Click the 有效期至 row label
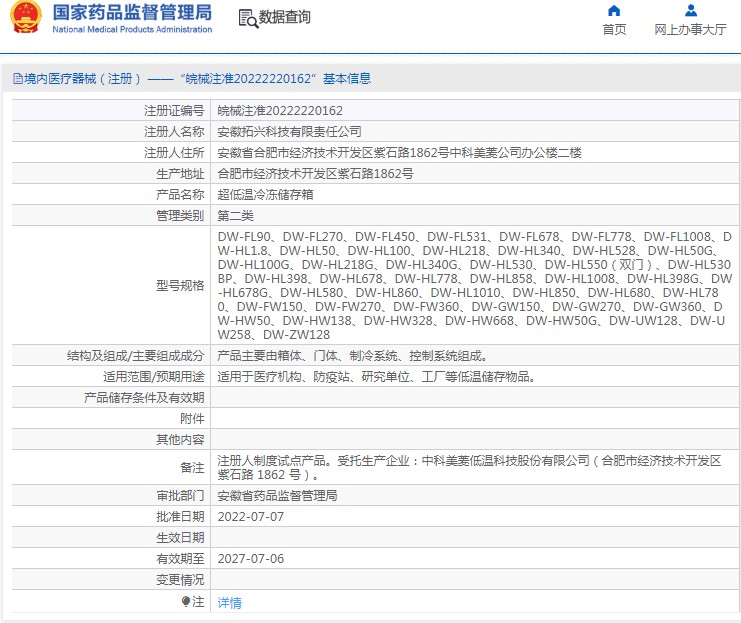The image size is (741, 623). [180, 559]
